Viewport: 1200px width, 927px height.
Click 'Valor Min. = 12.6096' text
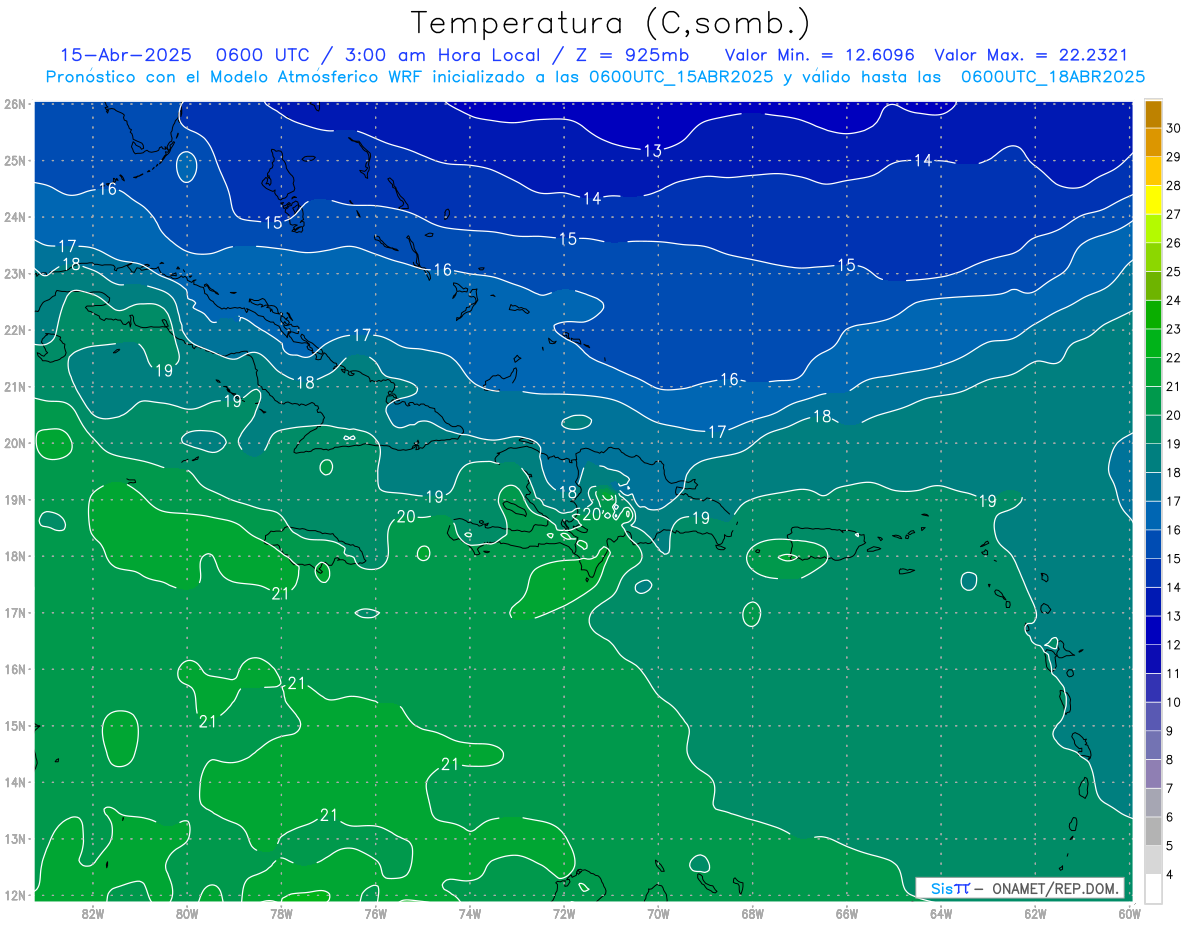pos(819,55)
